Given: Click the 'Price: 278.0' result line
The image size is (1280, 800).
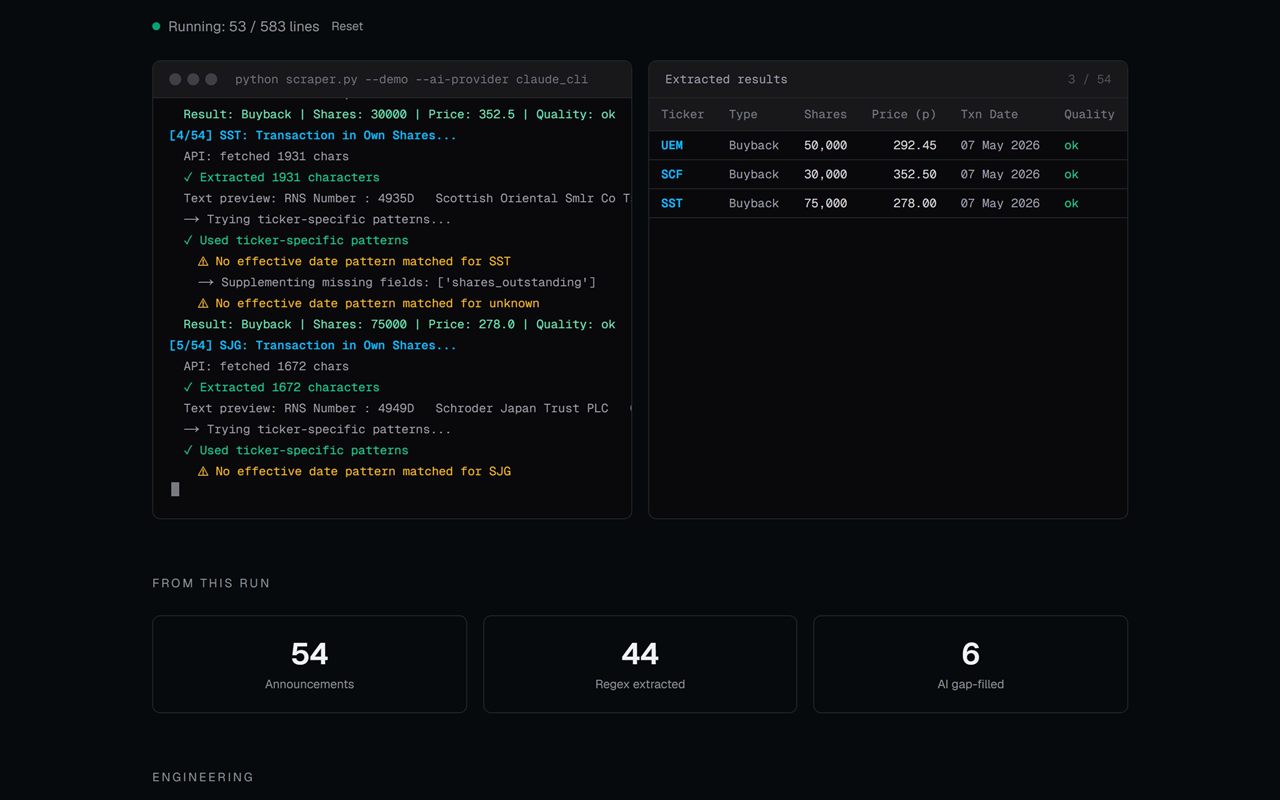Looking at the screenshot, I should click(399, 324).
